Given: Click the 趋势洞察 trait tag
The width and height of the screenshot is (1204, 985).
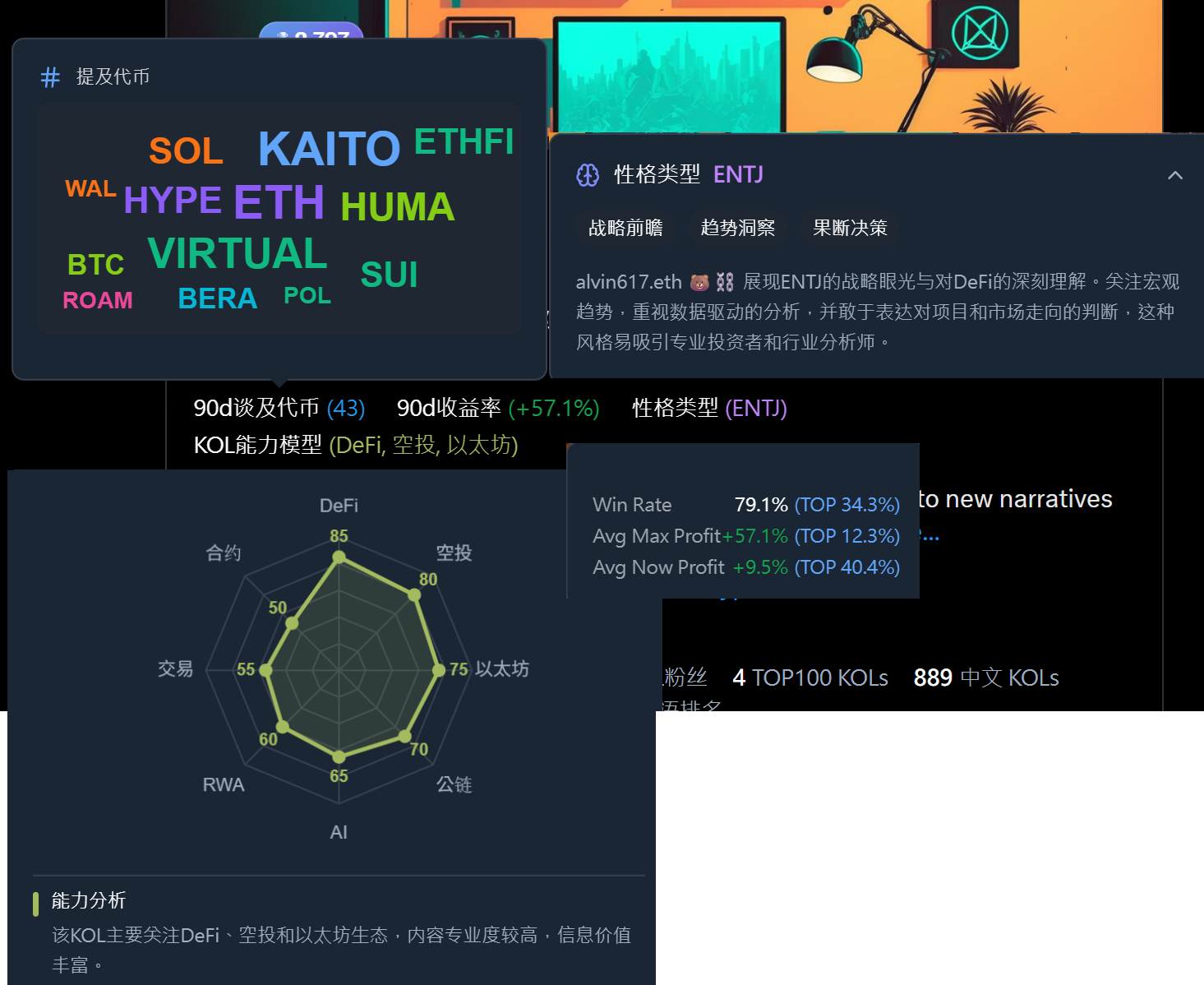Looking at the screenshot, I should 738,228.
